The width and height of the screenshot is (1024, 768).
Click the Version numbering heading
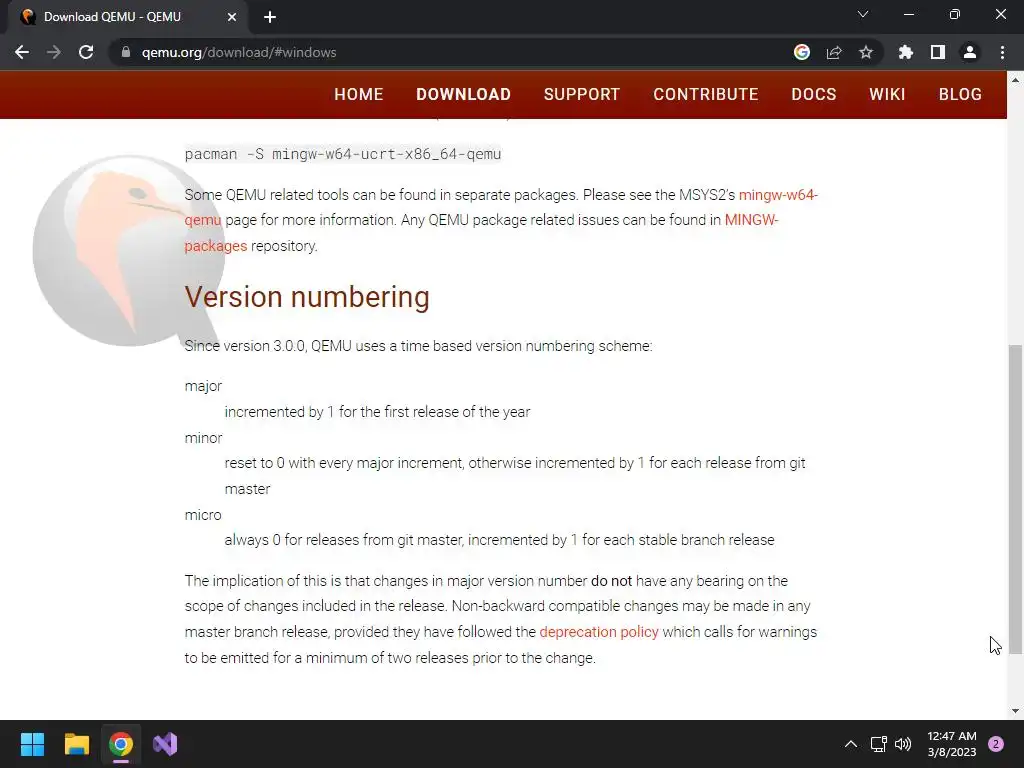[307, 296]
